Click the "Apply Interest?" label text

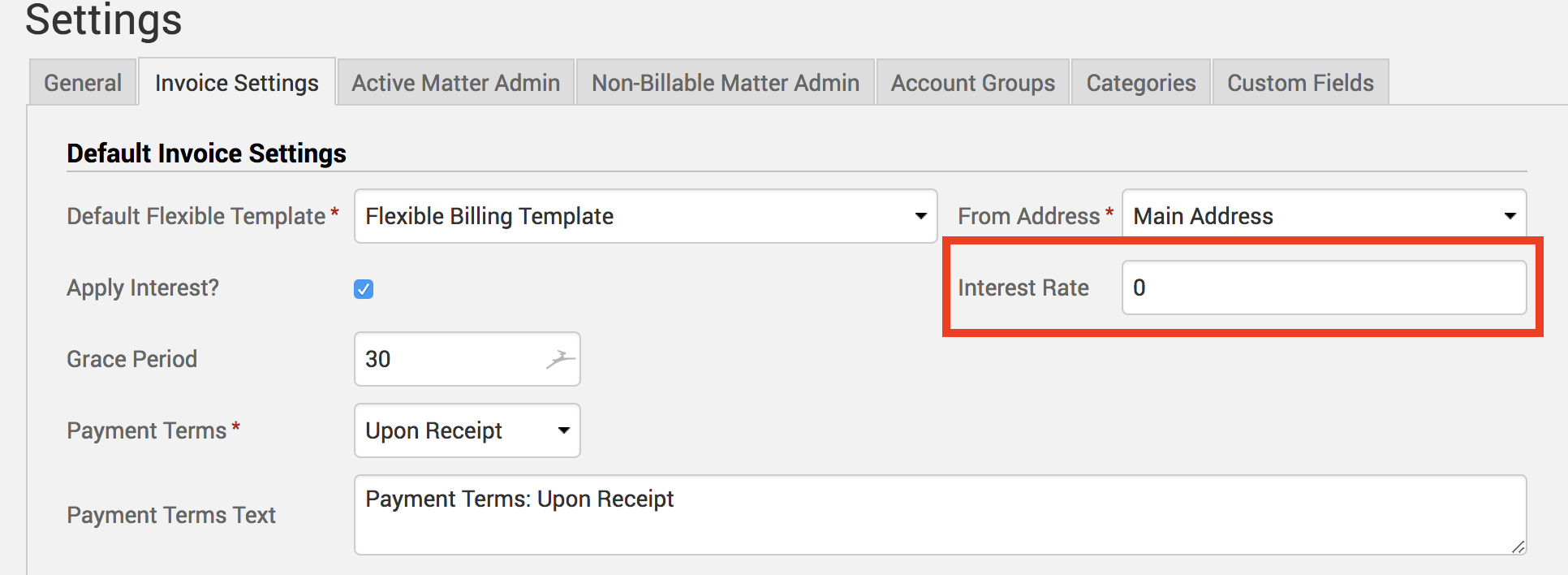click(143, 287)
